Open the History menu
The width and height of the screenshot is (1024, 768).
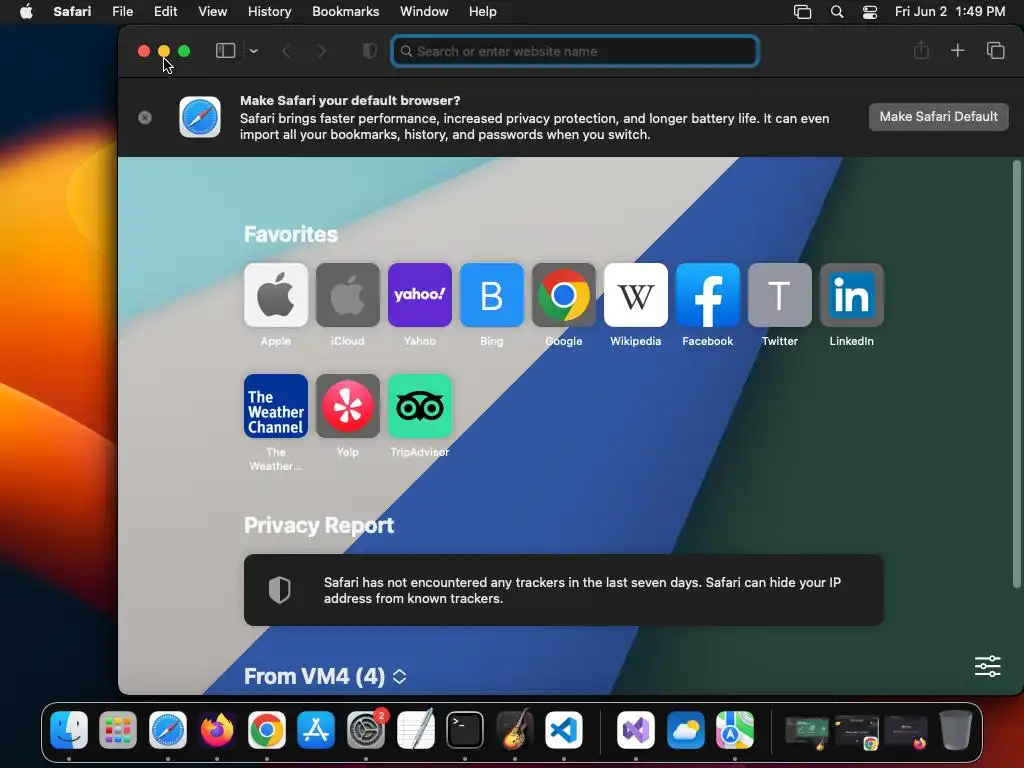[x=269, y=12]
